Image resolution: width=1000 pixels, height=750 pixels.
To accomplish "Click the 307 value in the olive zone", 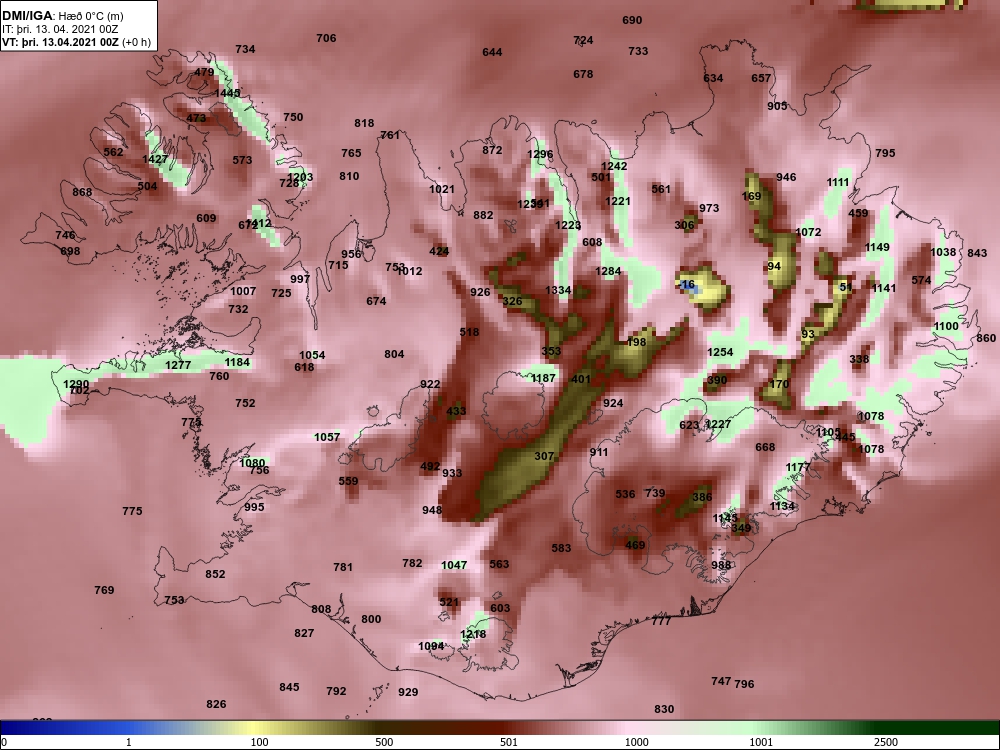I will pyautogui.click(x=544, y=456).
